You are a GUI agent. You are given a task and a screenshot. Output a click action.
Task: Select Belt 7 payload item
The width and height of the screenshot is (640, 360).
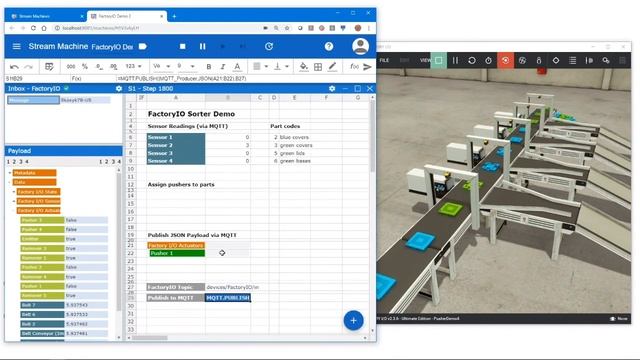[42, 305]
